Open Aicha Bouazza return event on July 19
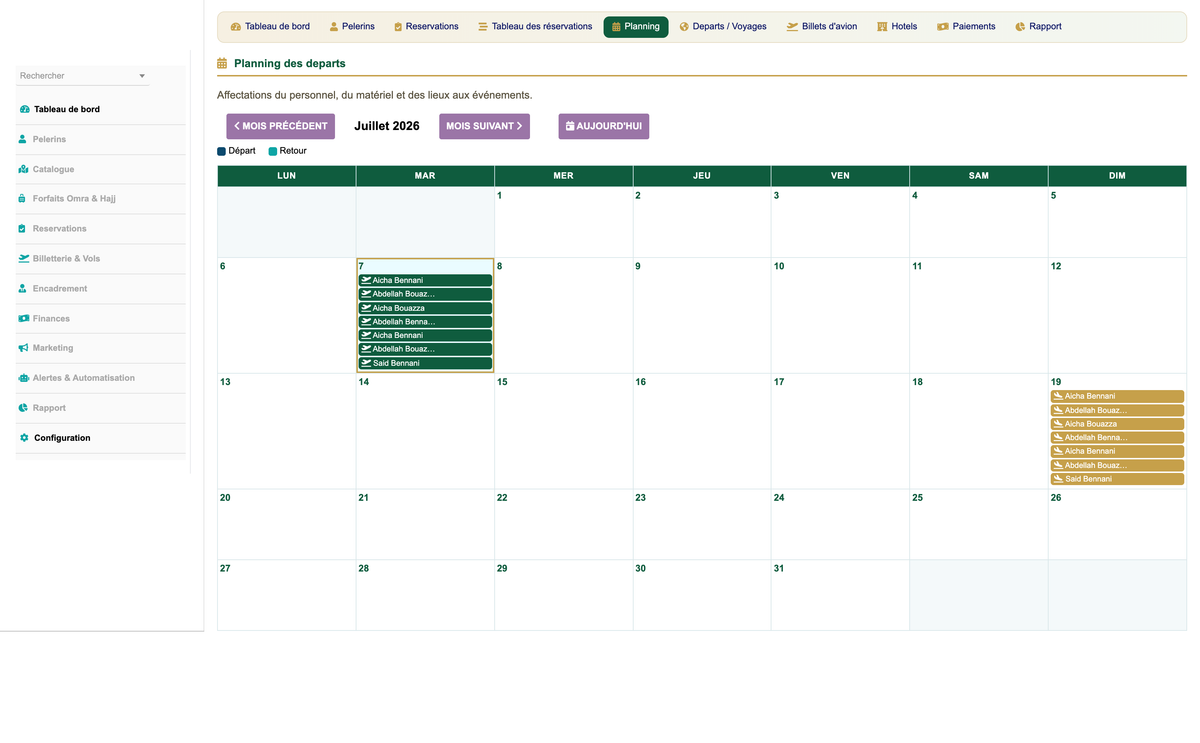Viewport: 1200px width, 743px height. [x=1117, y=424]
